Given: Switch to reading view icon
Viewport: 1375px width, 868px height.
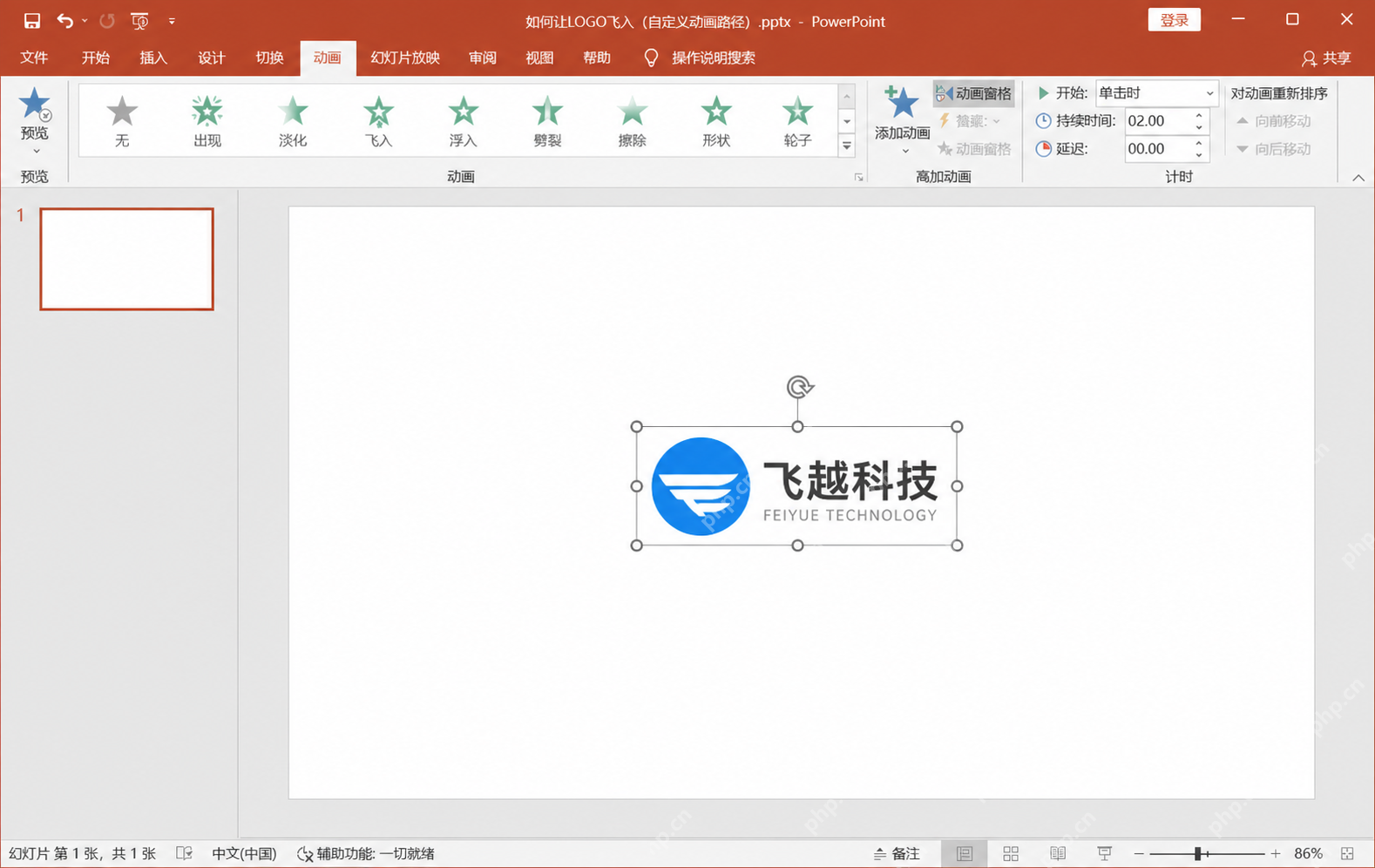Looking at the screenshot, I should tap(1058, 854).
